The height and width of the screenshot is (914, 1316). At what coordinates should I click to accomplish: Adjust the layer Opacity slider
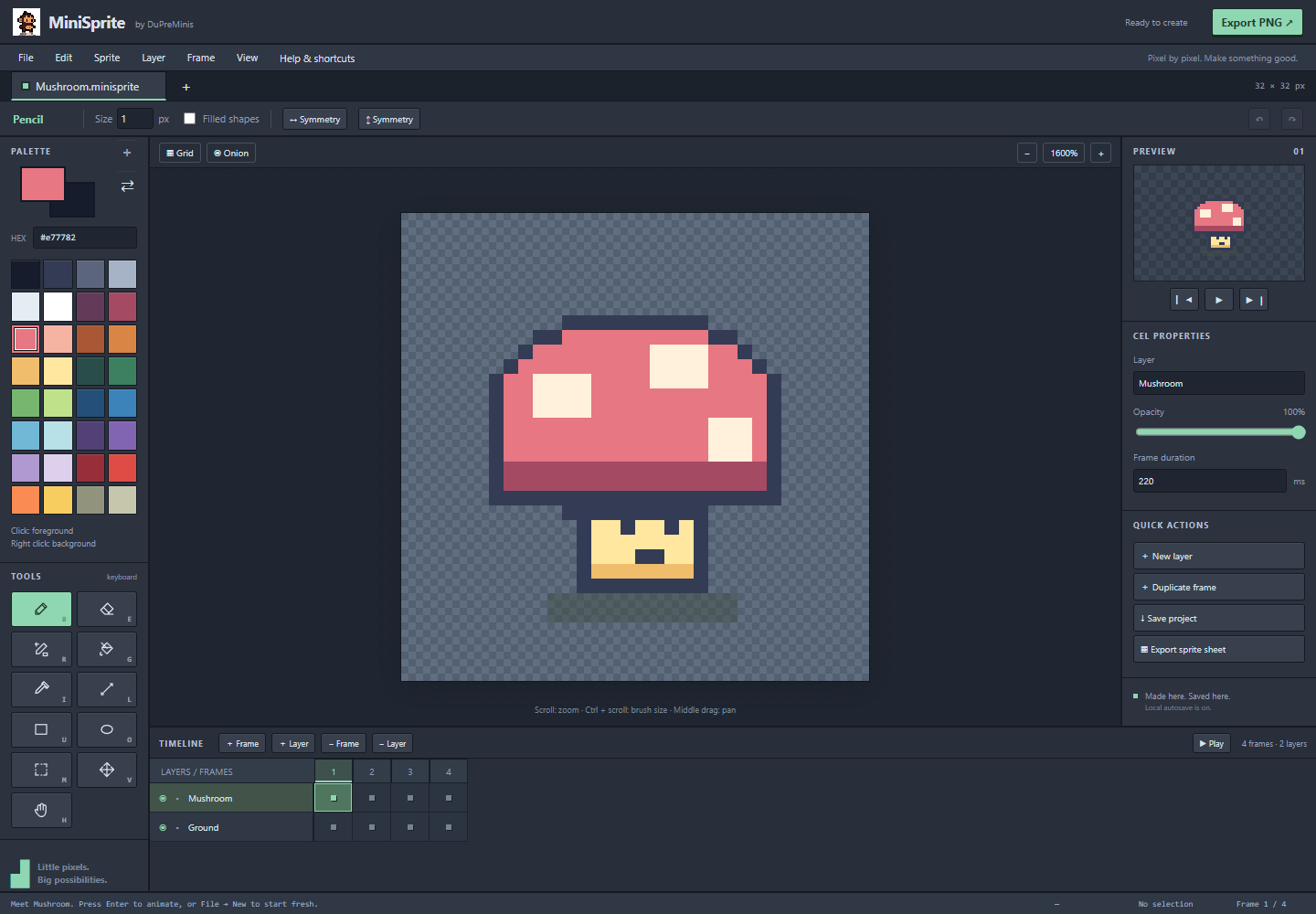point(1219,432)
